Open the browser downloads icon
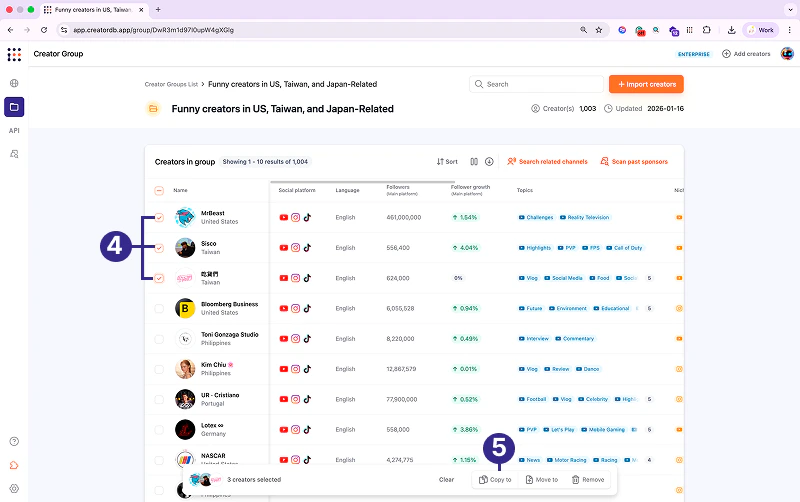Viewport: 800px width, 502px height. click(x=731, y=30)
